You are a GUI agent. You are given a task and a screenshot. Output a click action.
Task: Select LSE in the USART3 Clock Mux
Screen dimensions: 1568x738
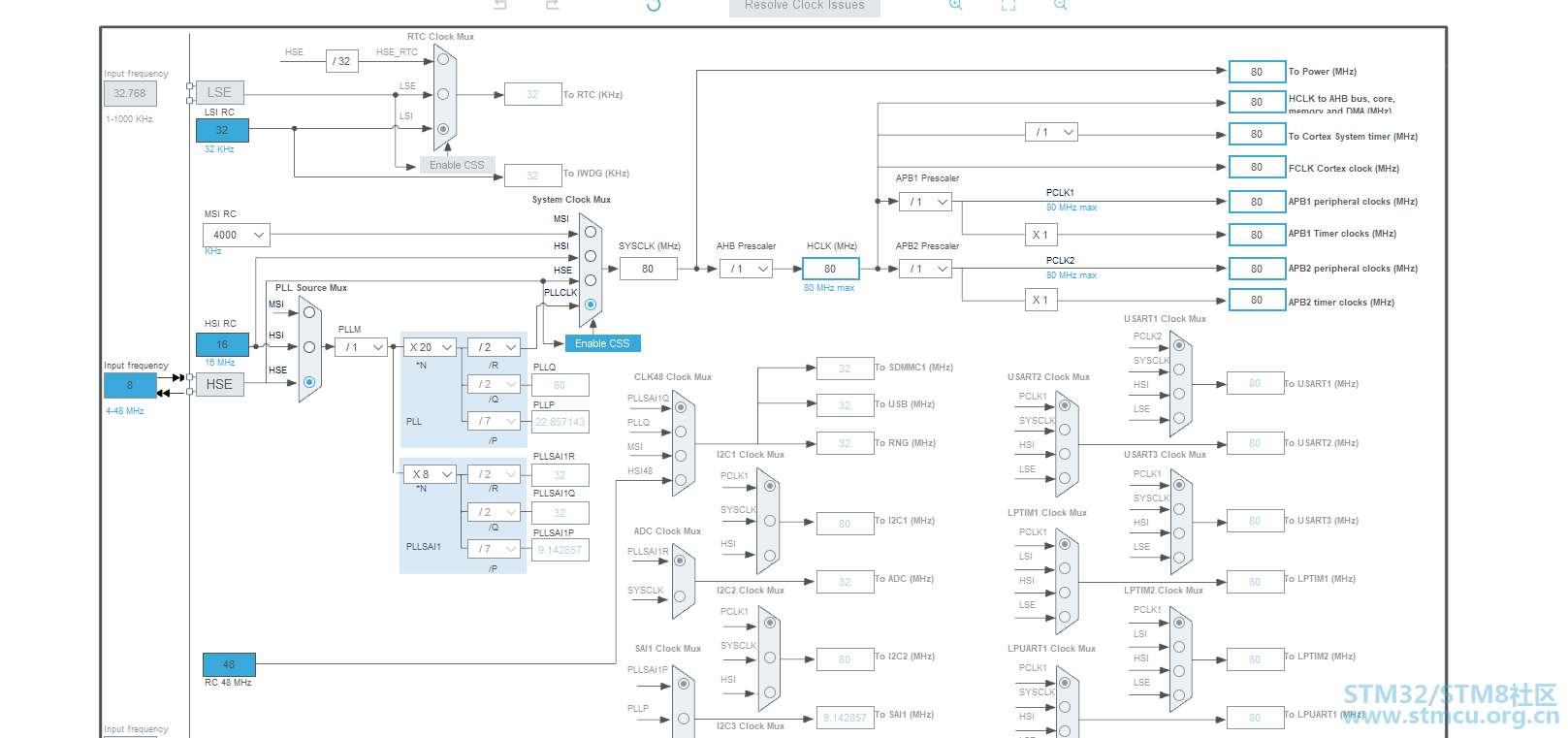(1179, 558)
